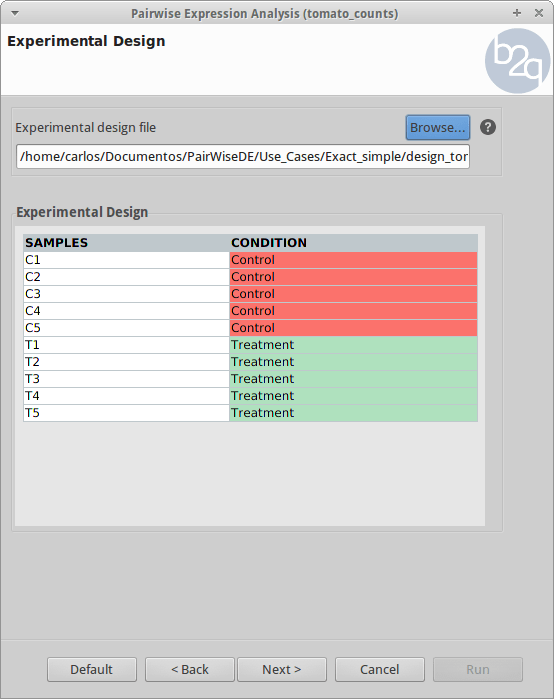Image resolution: width=554 pixels, height=699 pixels.
Task: Select sample T2 row cell
Action: click(126, 362)
